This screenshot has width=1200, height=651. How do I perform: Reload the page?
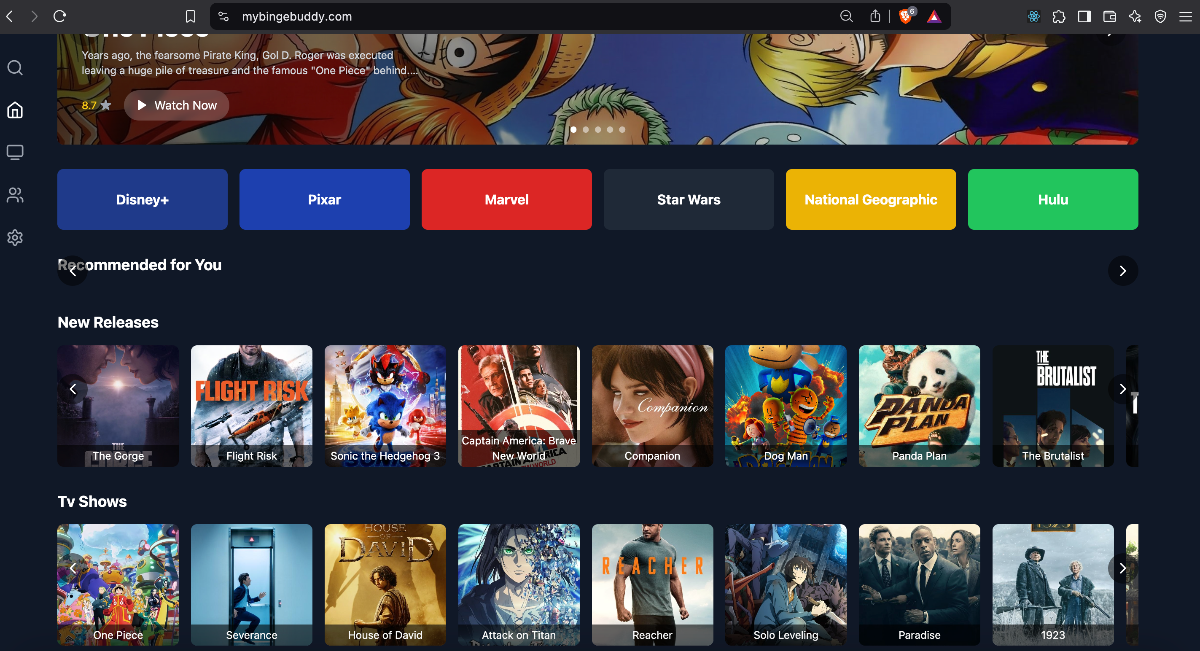[x=60, y=16]
